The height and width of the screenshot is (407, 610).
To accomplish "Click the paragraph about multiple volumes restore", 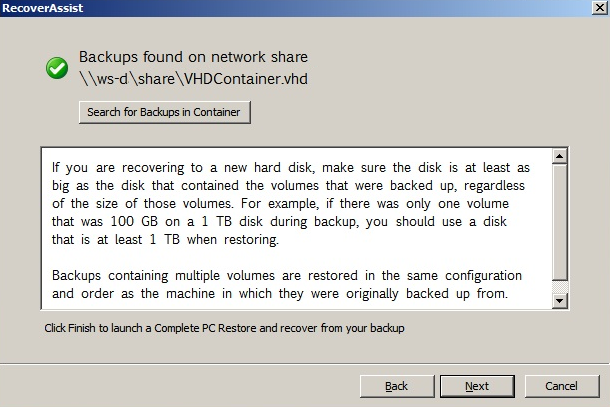I will (287, 284).
